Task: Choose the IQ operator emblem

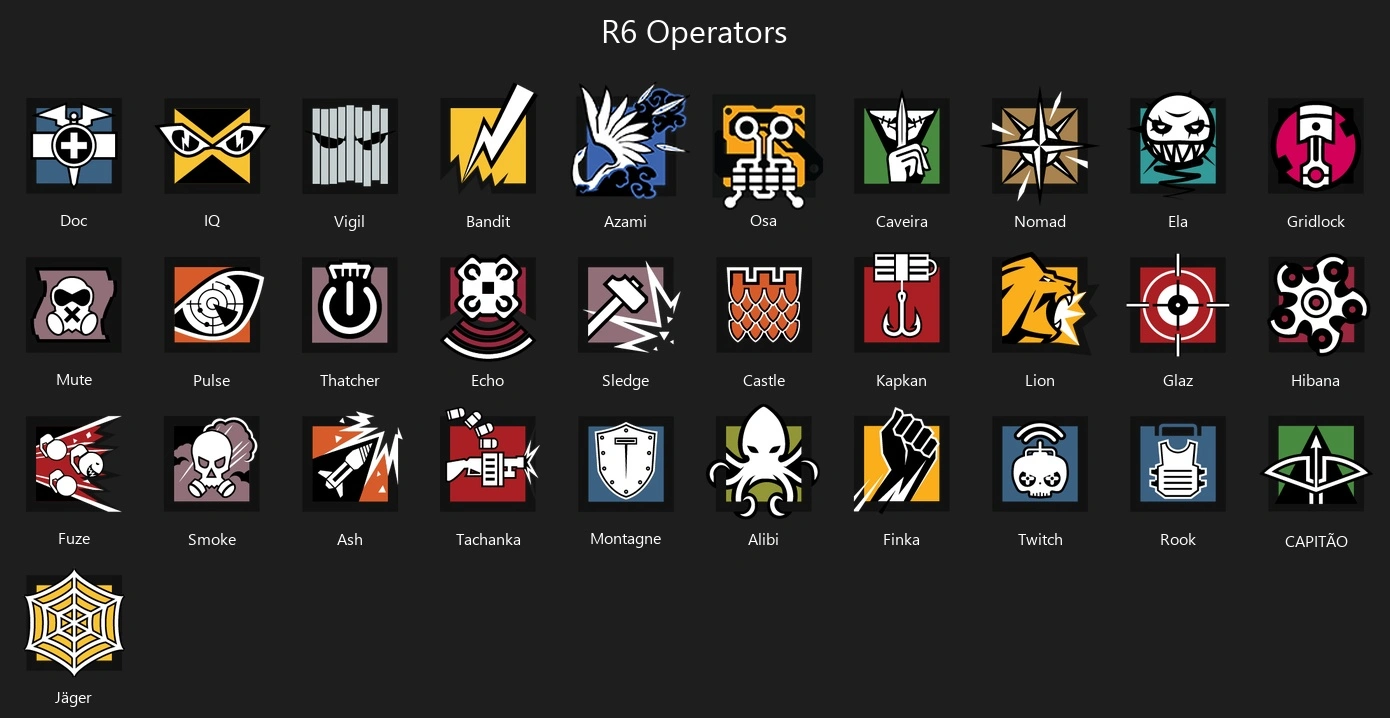Action: (x=212, y=146)
